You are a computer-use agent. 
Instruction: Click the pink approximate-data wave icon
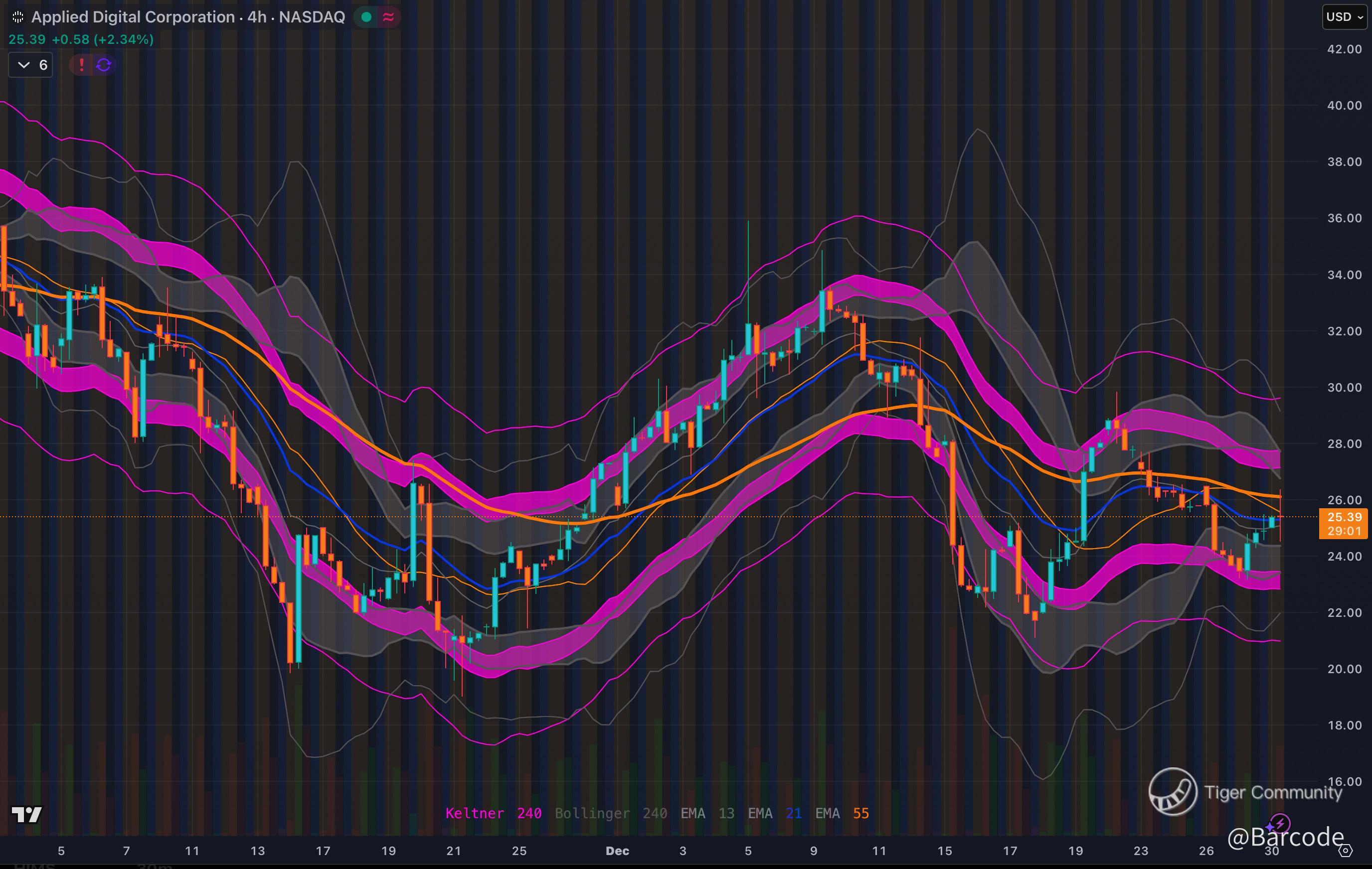[388, 17]
